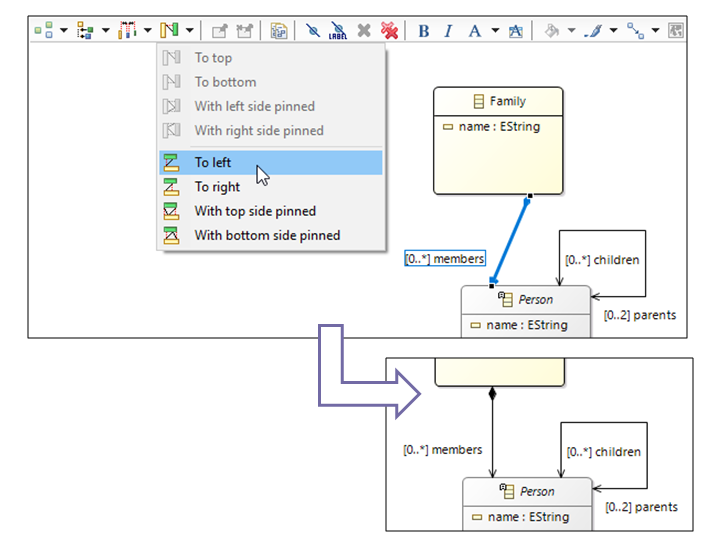The image size is (711, 543).
Task: Click the Bold formatting icon
Action: (x=423, y=31)
